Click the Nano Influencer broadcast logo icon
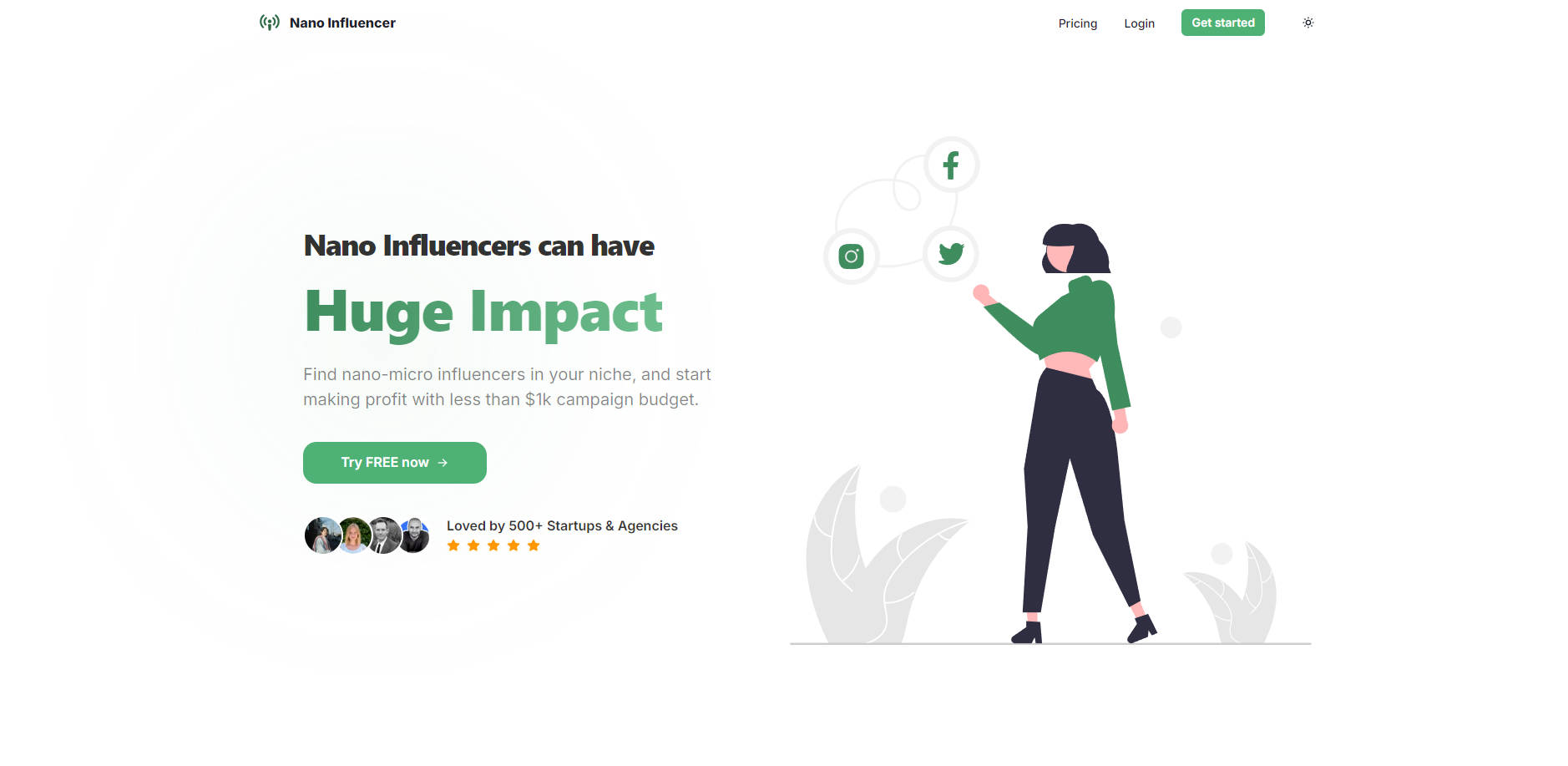Screen dimensions: 1568x766 coord(269,23)
